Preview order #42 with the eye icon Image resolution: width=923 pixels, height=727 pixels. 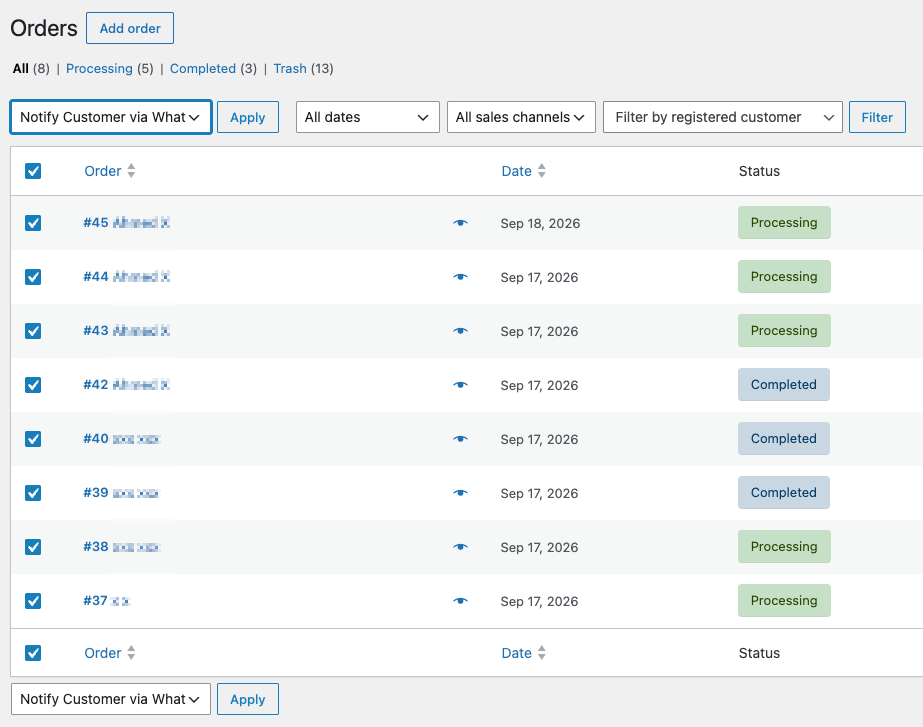tap(460, 385)
